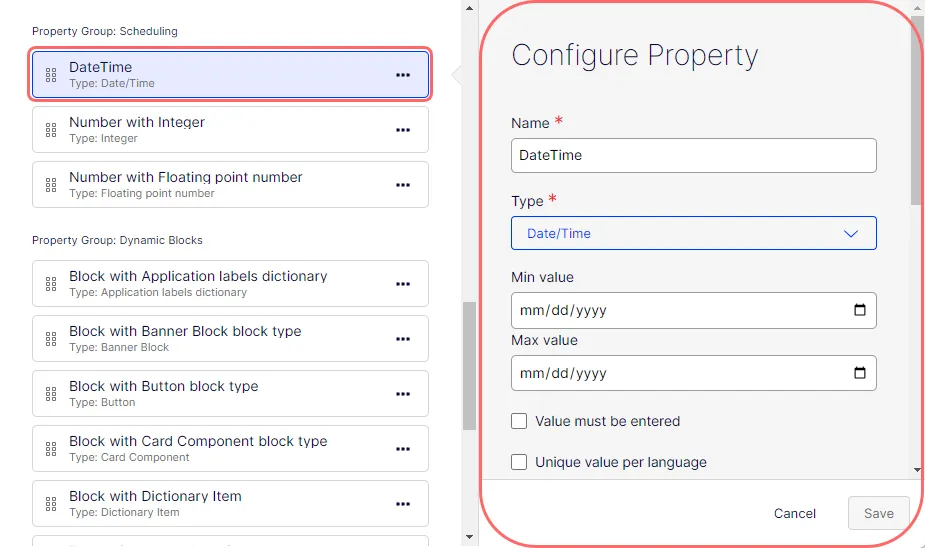
Task: Click drag handle of Block with Dictionary Item
Action: click(x=51, y=504)
